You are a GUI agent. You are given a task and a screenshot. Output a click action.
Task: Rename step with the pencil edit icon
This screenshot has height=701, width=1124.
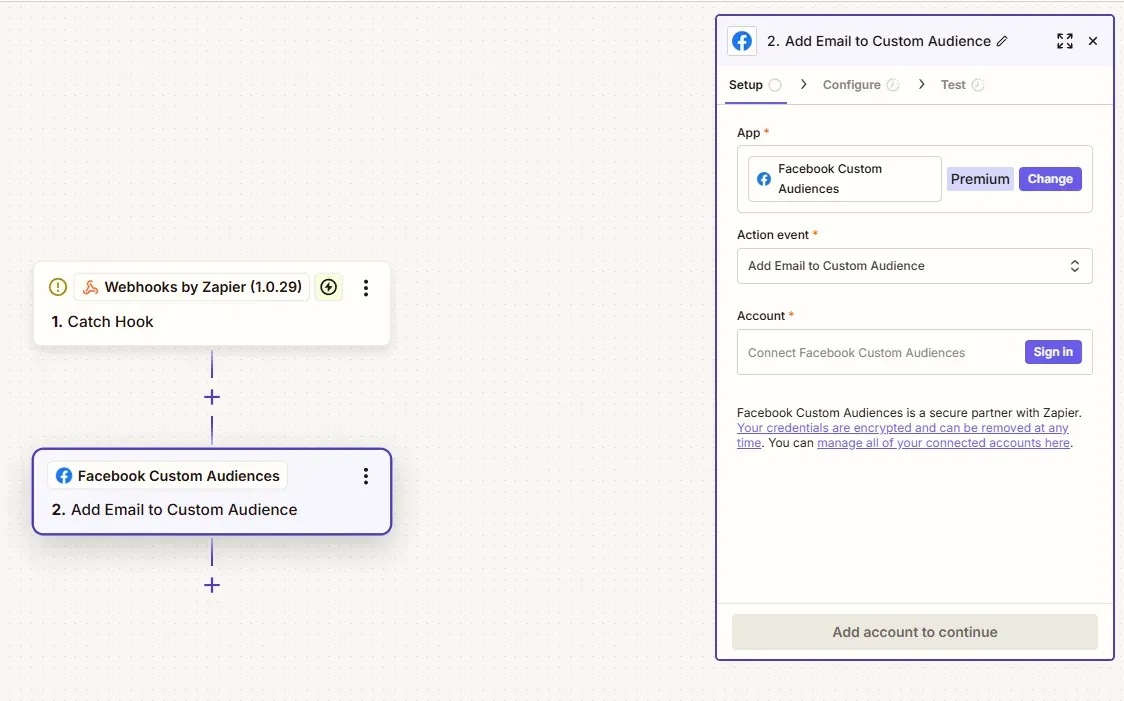(x=1002, y=42)
